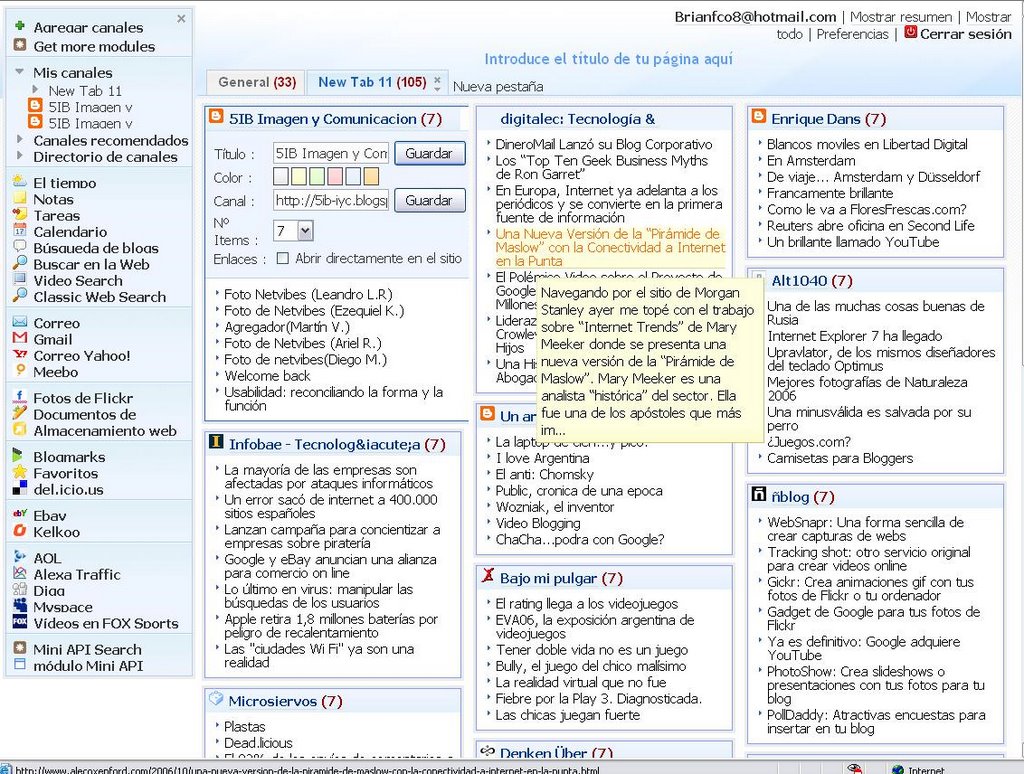This screenshot has height=774, width=1024.
Task: Click the Notas icon
Action: pos(20,198)
